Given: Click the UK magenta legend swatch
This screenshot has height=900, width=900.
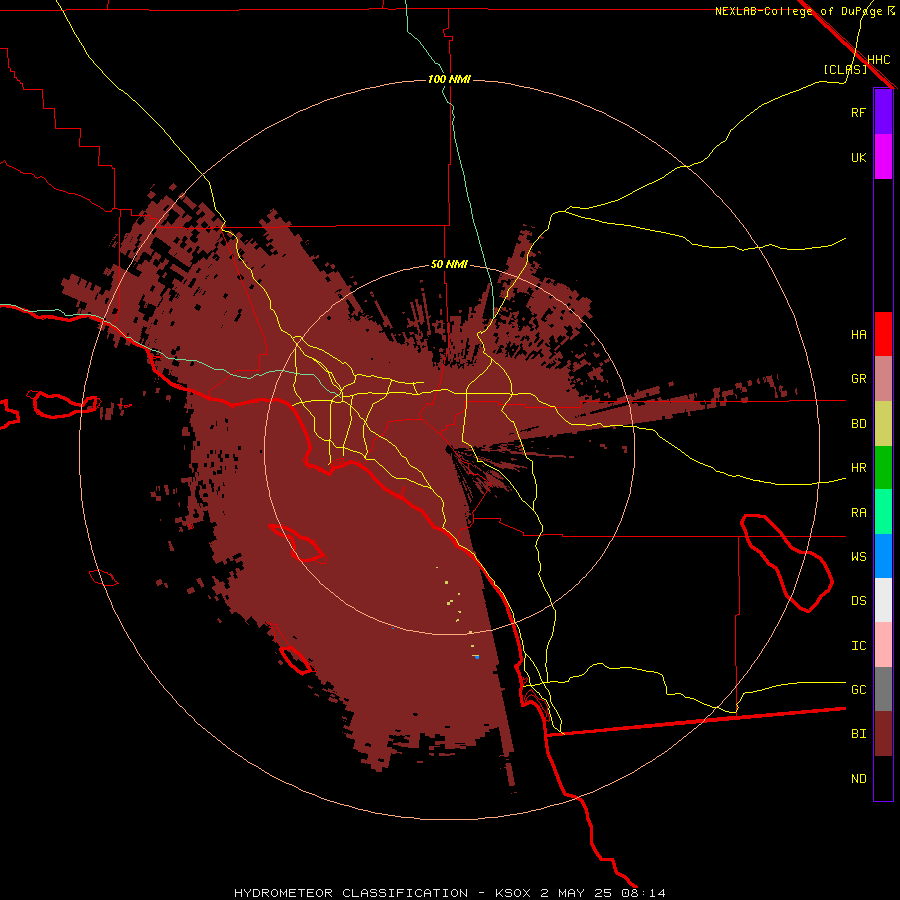Looking at the screenshot, I should coord(883,157).
